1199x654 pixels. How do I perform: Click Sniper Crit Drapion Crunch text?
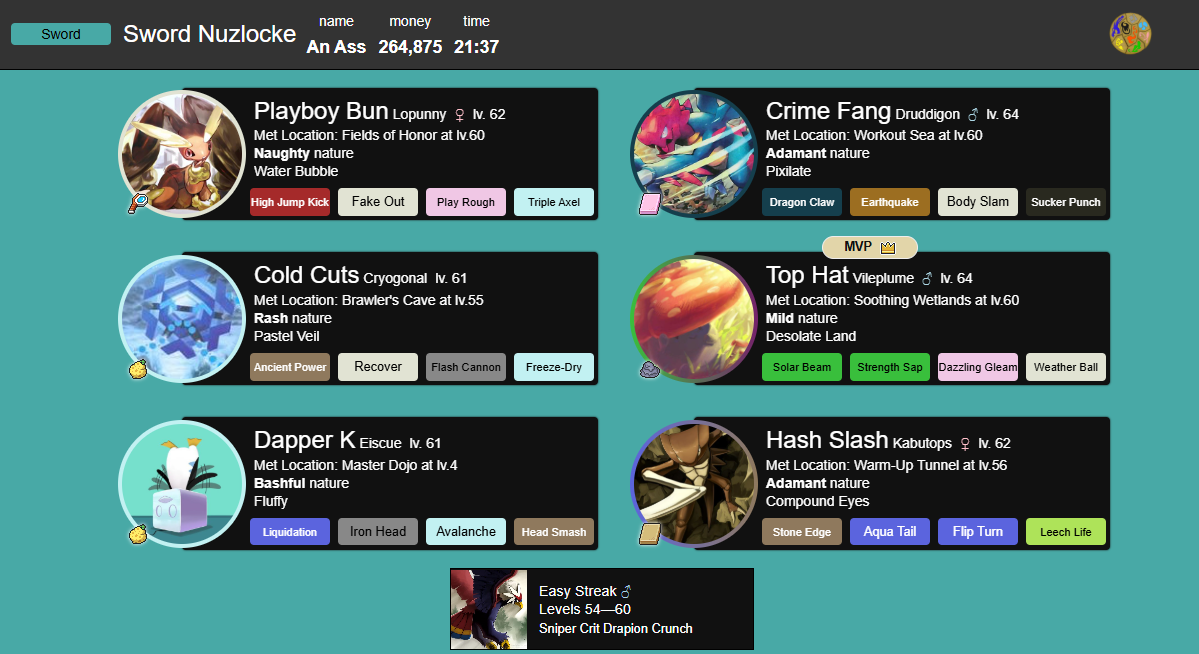point(616,629)
